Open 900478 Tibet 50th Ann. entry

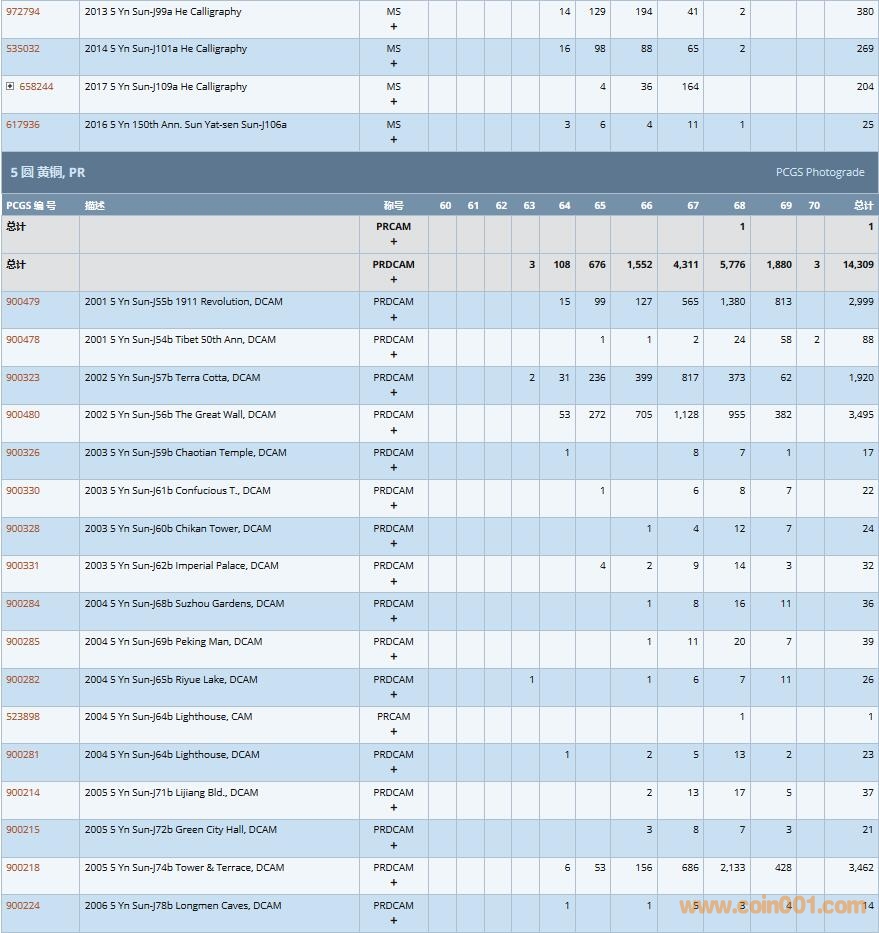(23, 340)
